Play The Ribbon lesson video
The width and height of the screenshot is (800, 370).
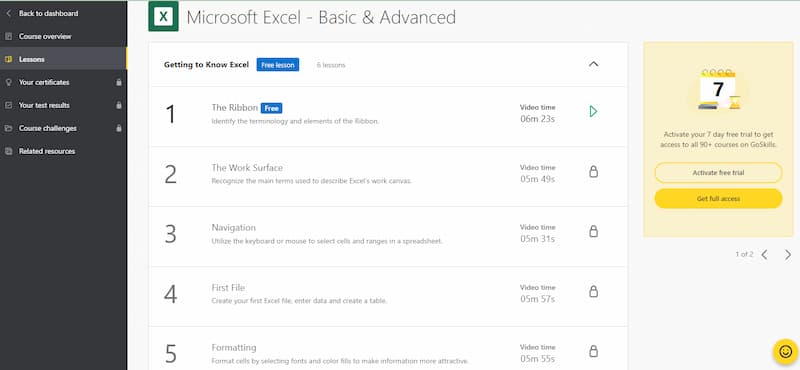[593, 111]
